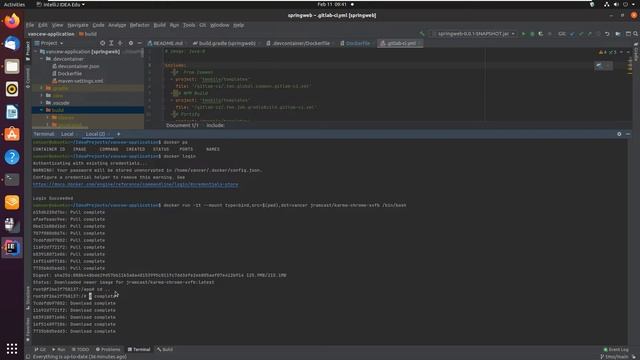Click the Git push arrow
The image size is (640, 360).
(589, 34)
